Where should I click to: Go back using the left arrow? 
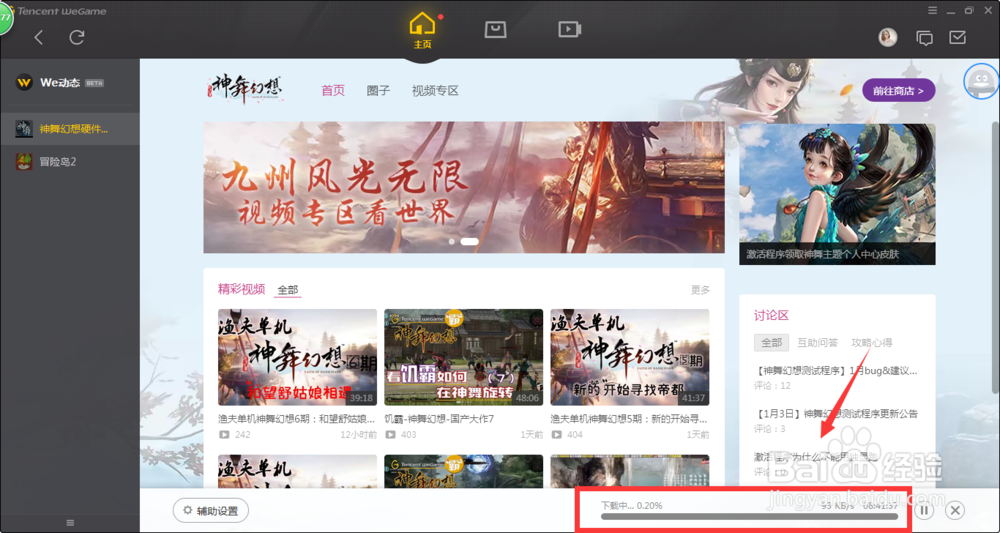(39, 38)
